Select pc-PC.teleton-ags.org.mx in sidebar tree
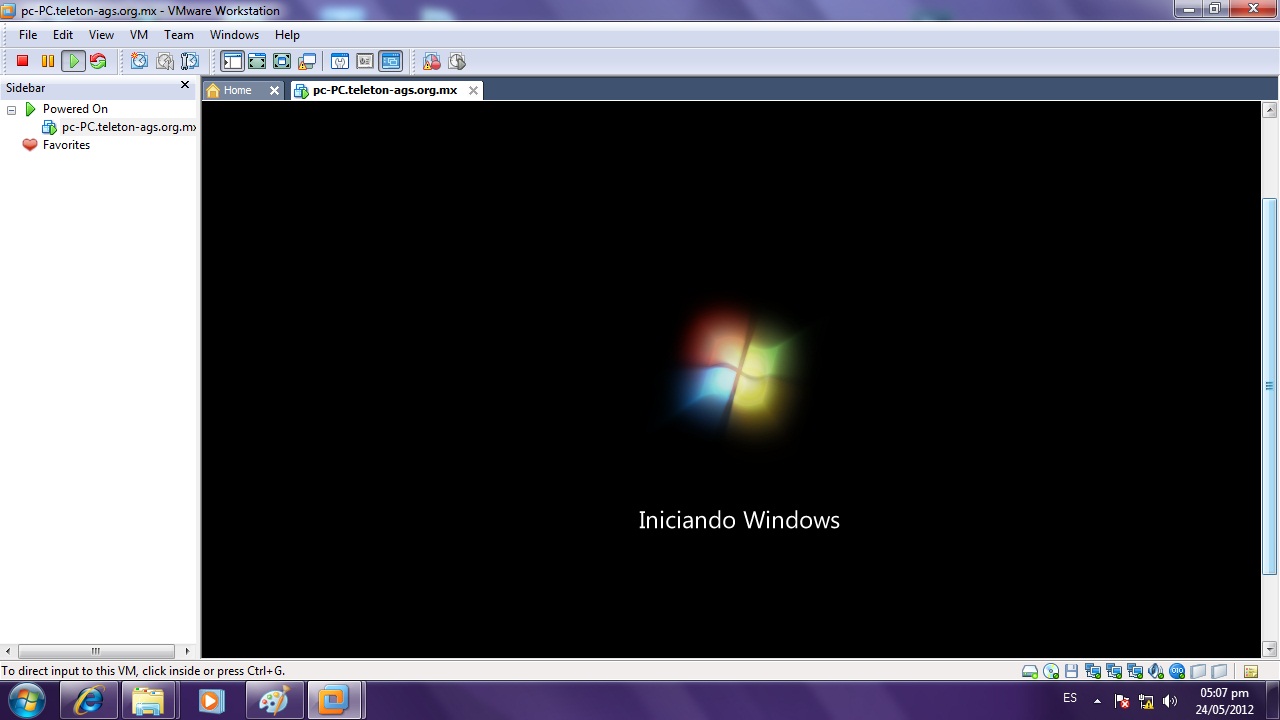Viewport: 1280px width, 720px height. (129, 127)
